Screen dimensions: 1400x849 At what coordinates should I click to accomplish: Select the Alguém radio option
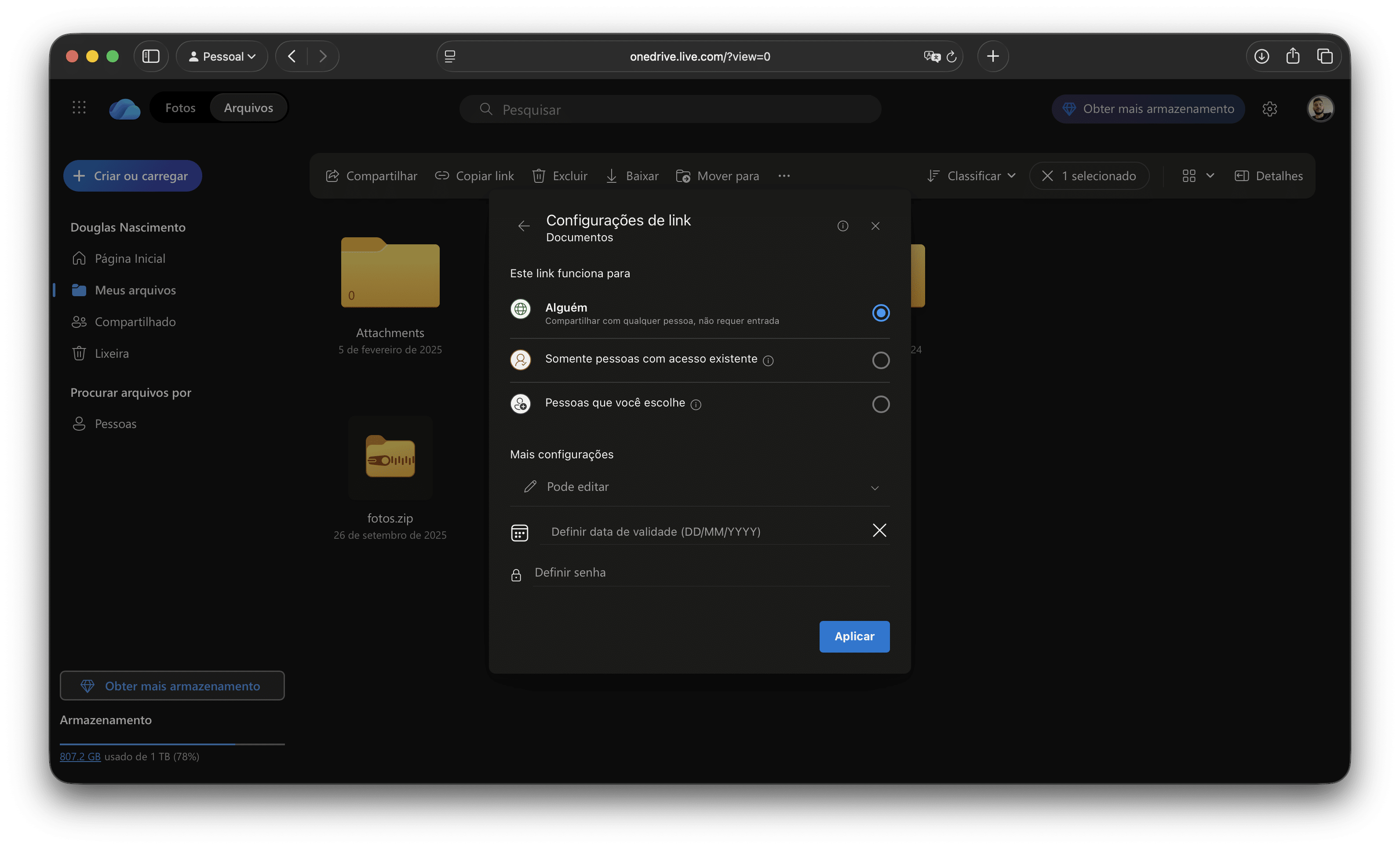(880, 313)
